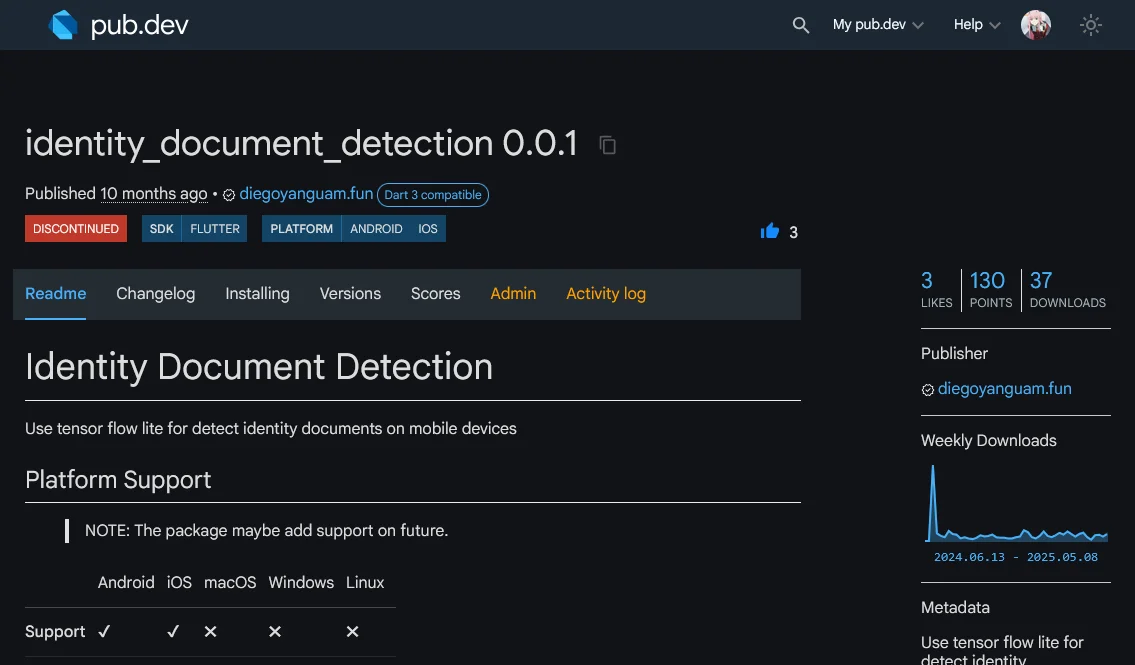
Task: Click the 'Platform Support' heading
Action: pyautogui.click(x=118, y=480)
